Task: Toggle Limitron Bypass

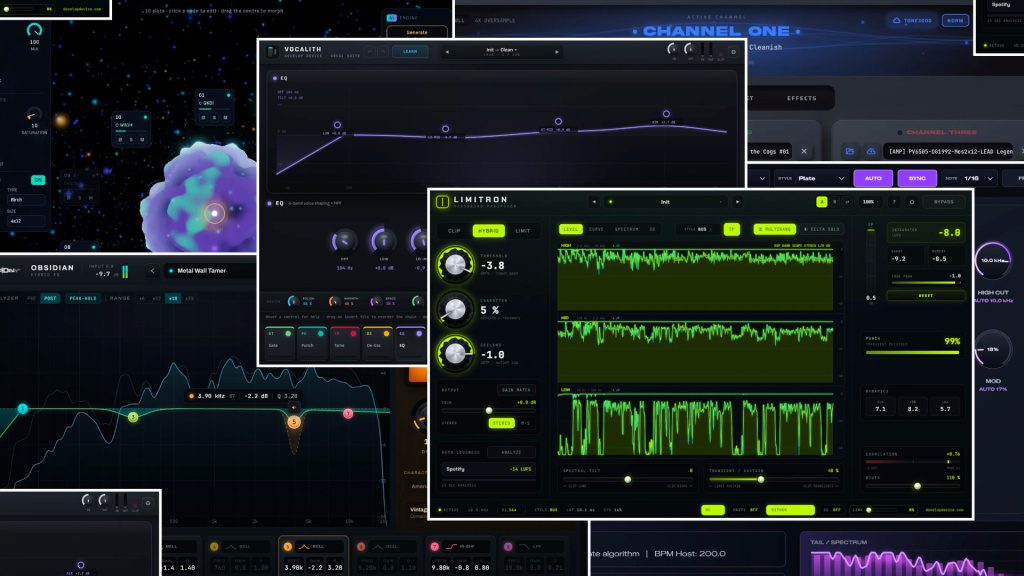Action: pyautogui.click(x=944, y=202)
